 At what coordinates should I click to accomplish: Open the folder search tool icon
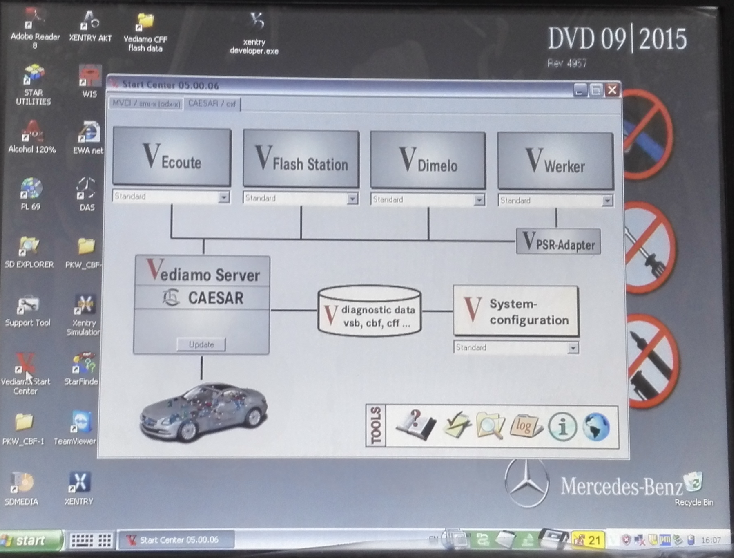(490, 425)
